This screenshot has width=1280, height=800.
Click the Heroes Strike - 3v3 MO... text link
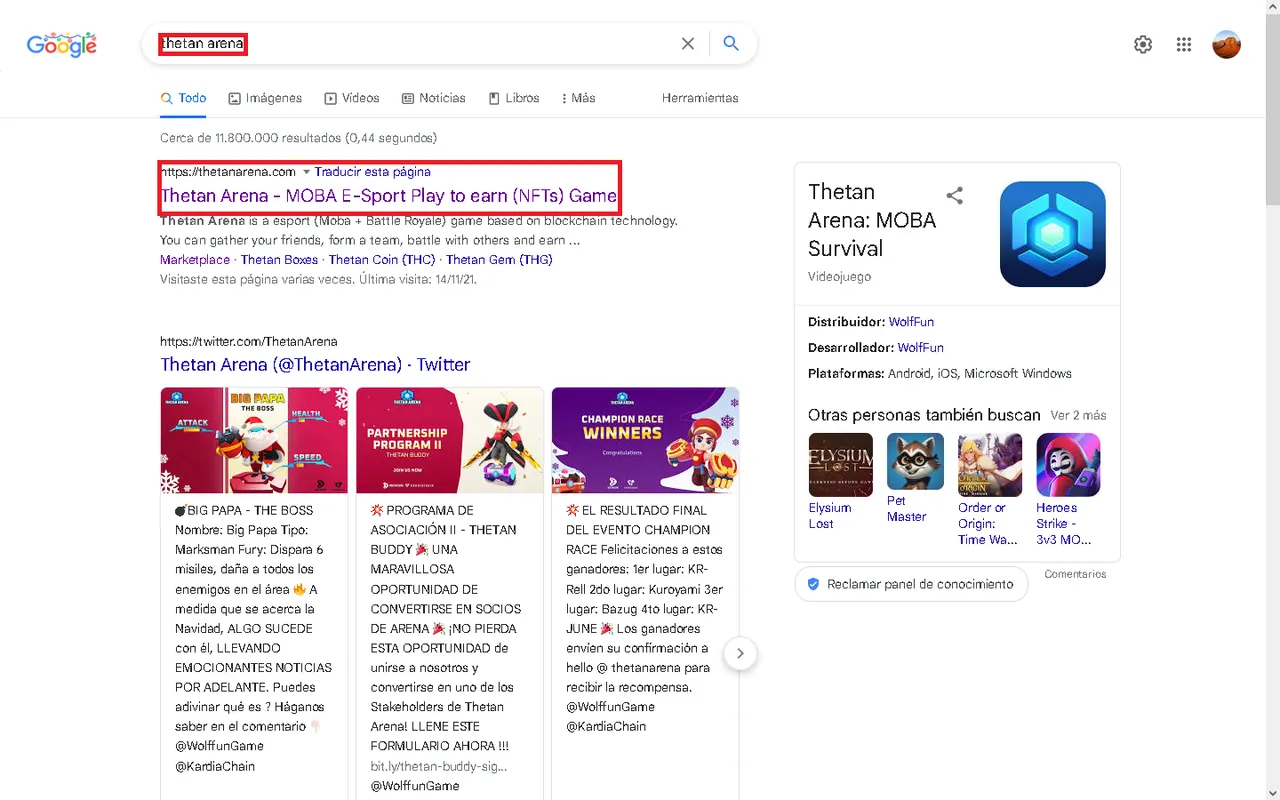click(x=1064, y=524)
